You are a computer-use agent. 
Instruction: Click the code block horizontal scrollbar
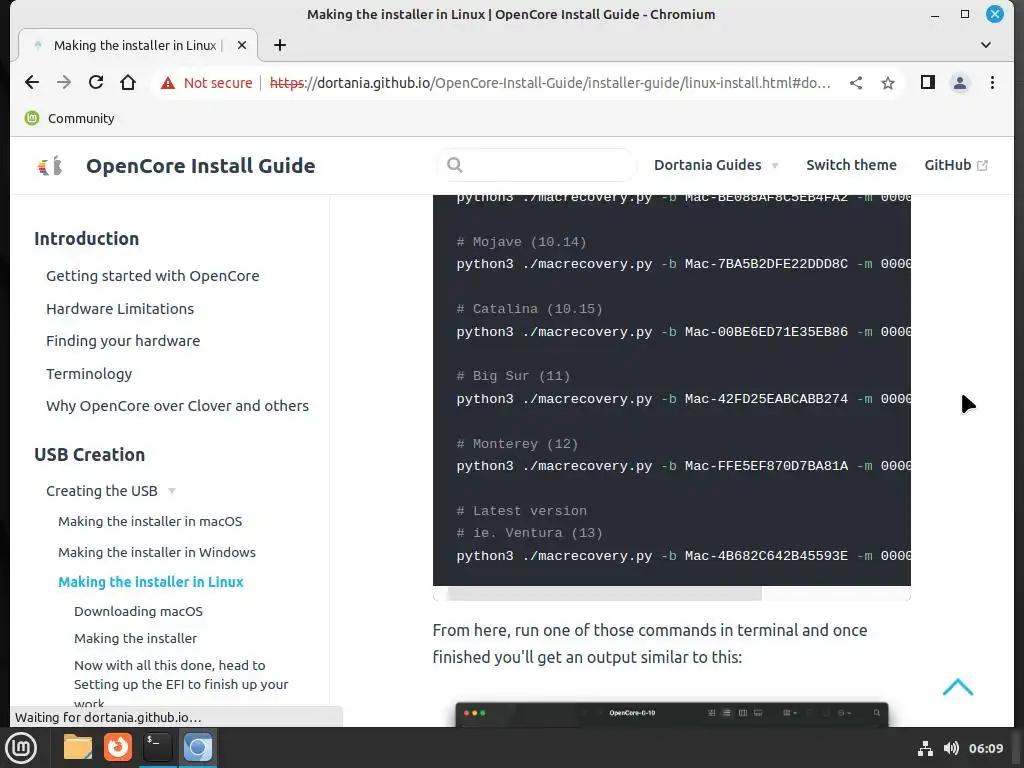pyautogui.click(x=605, y=594)
